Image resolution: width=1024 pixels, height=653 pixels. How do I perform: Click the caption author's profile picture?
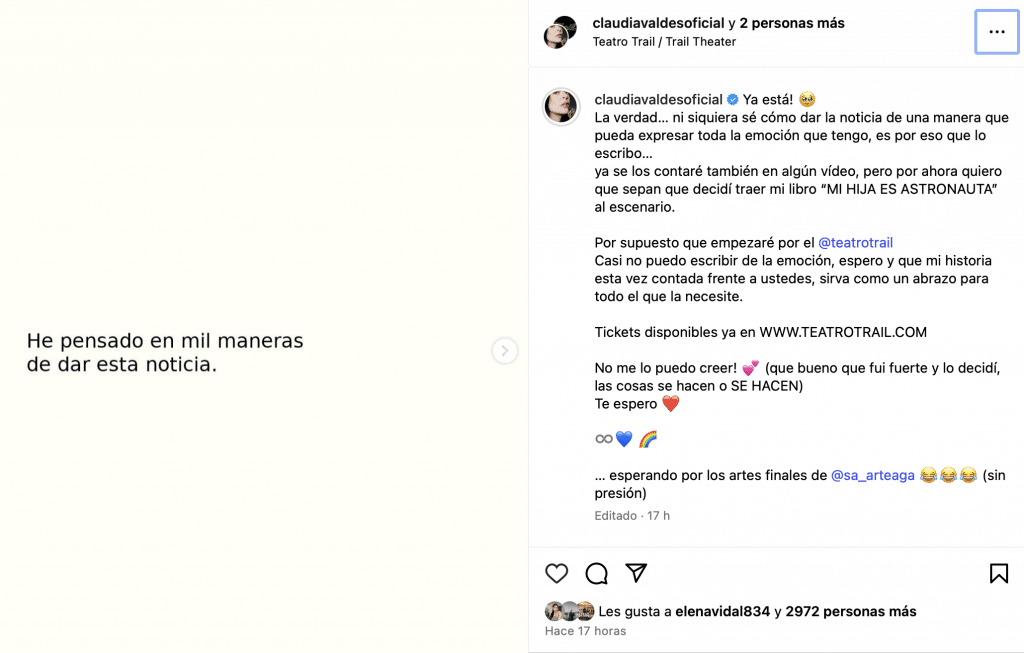coord(561,106)
